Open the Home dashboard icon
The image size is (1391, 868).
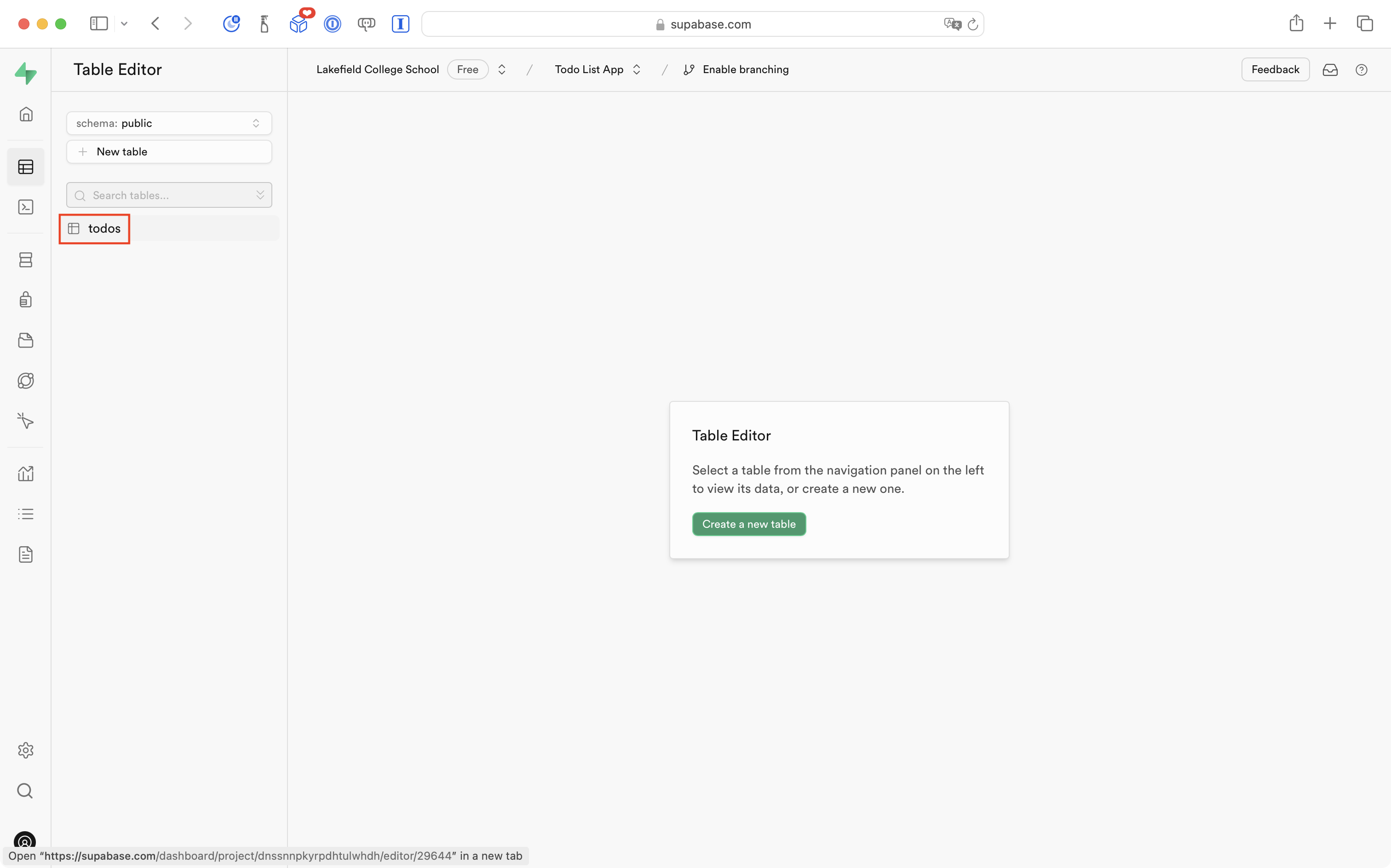tap(26, 114)
